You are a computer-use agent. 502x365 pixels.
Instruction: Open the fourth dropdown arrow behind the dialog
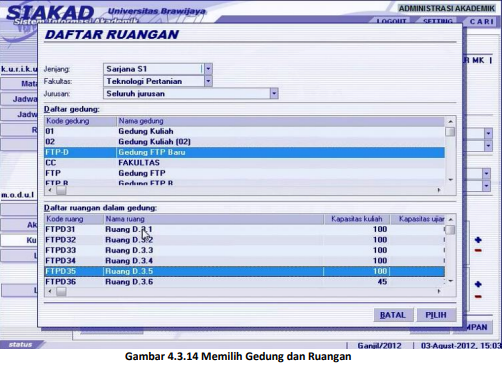pos(486,186)
